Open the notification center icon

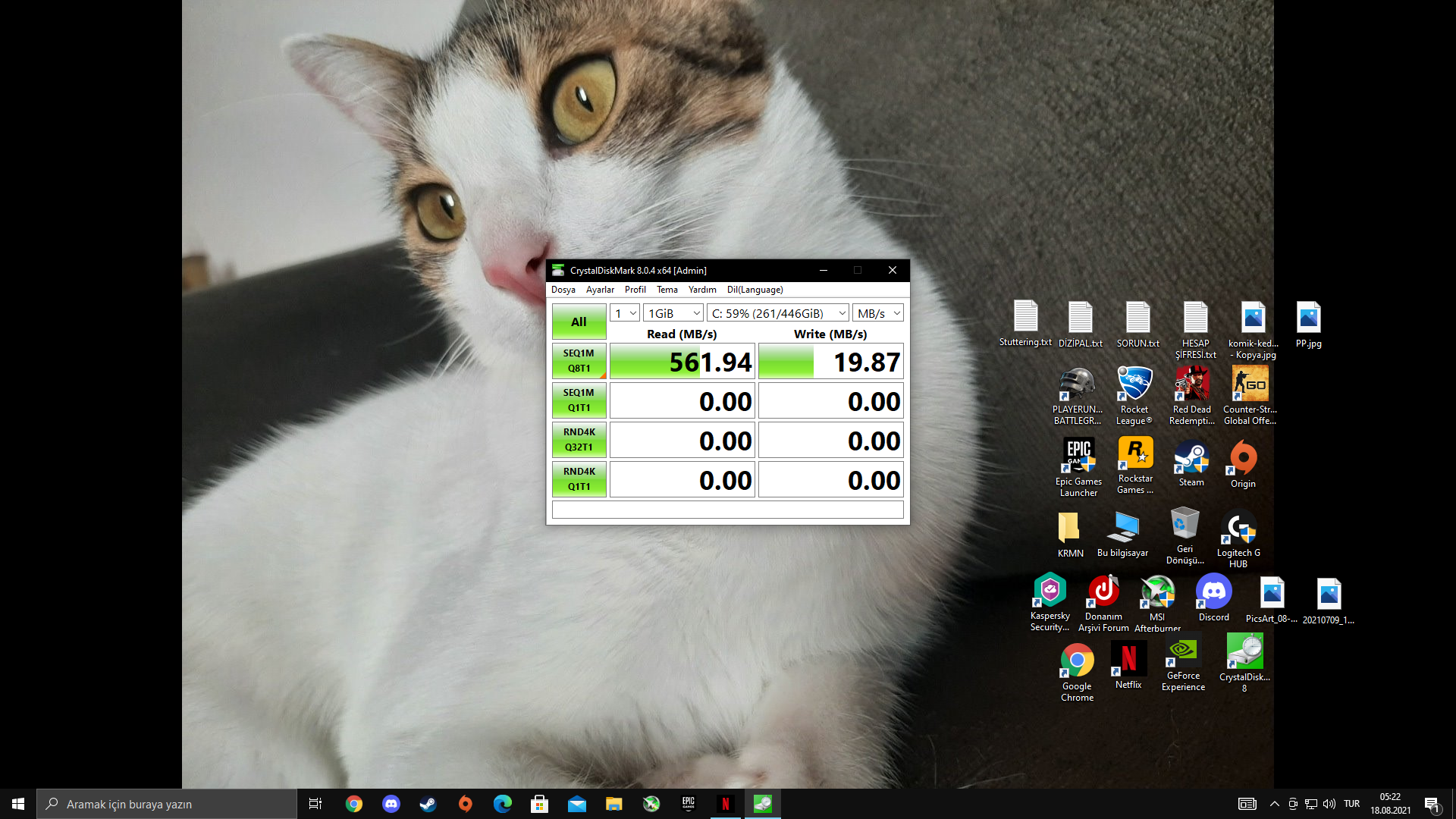pos(1431,804)
